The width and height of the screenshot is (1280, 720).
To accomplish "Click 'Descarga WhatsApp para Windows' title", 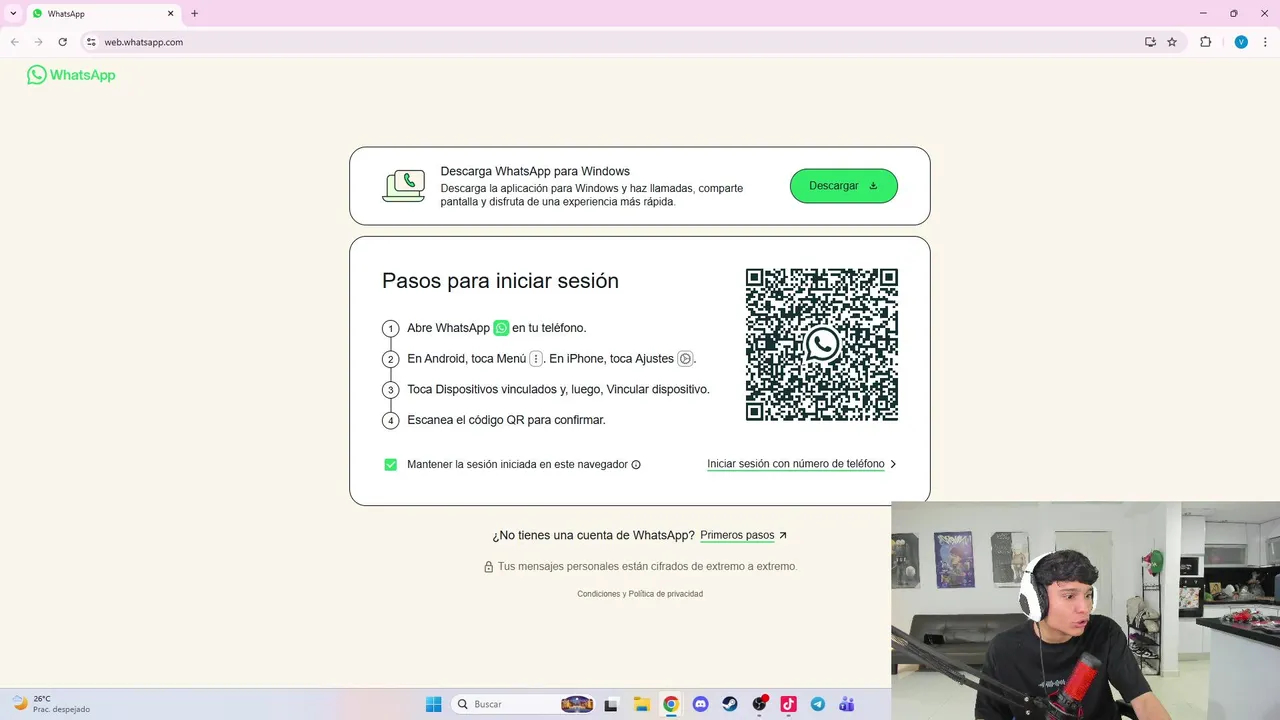I will pyautogui.click(x=535, y=171).
